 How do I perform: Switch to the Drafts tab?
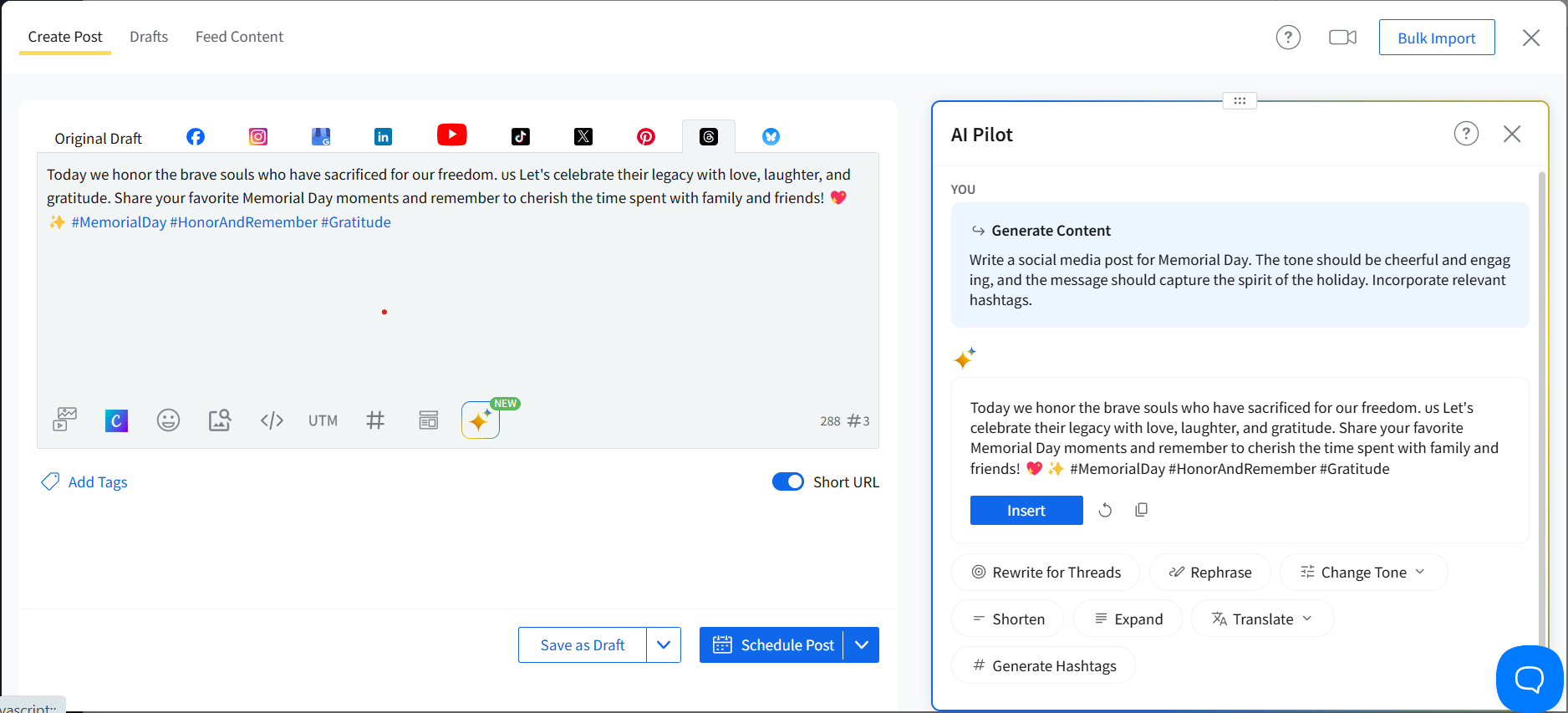149,37
